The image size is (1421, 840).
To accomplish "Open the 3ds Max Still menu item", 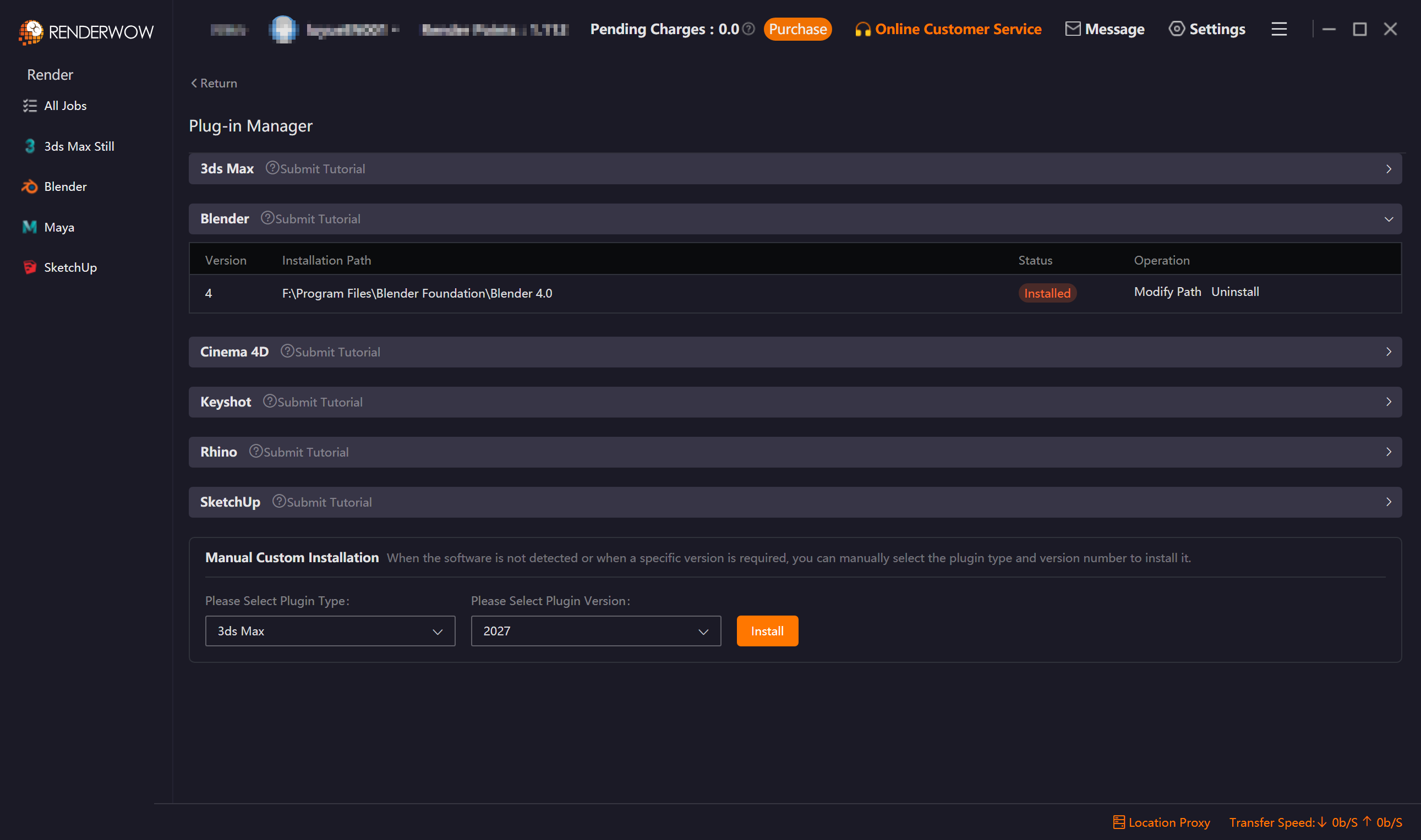I will coord(79,146).
